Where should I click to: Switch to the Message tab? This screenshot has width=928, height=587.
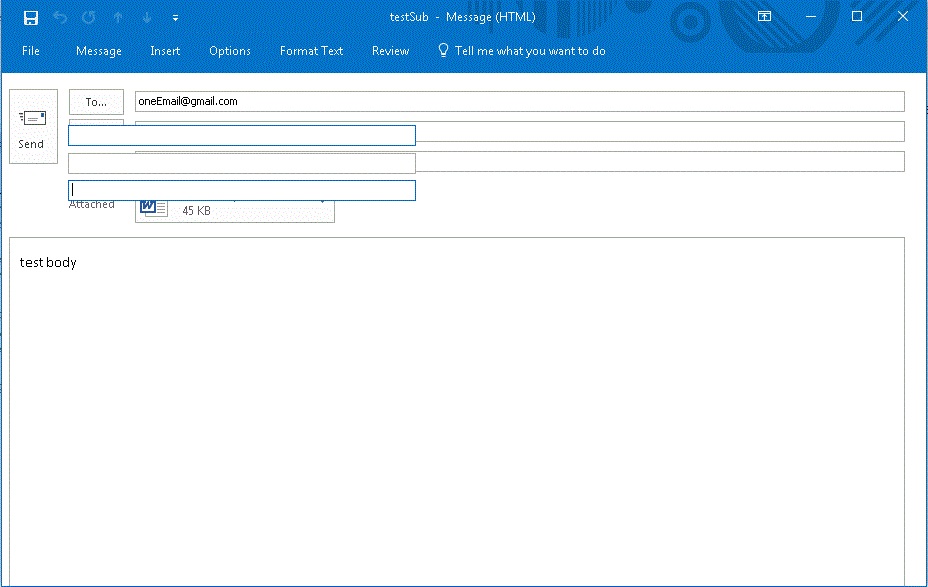coord(99,51)
